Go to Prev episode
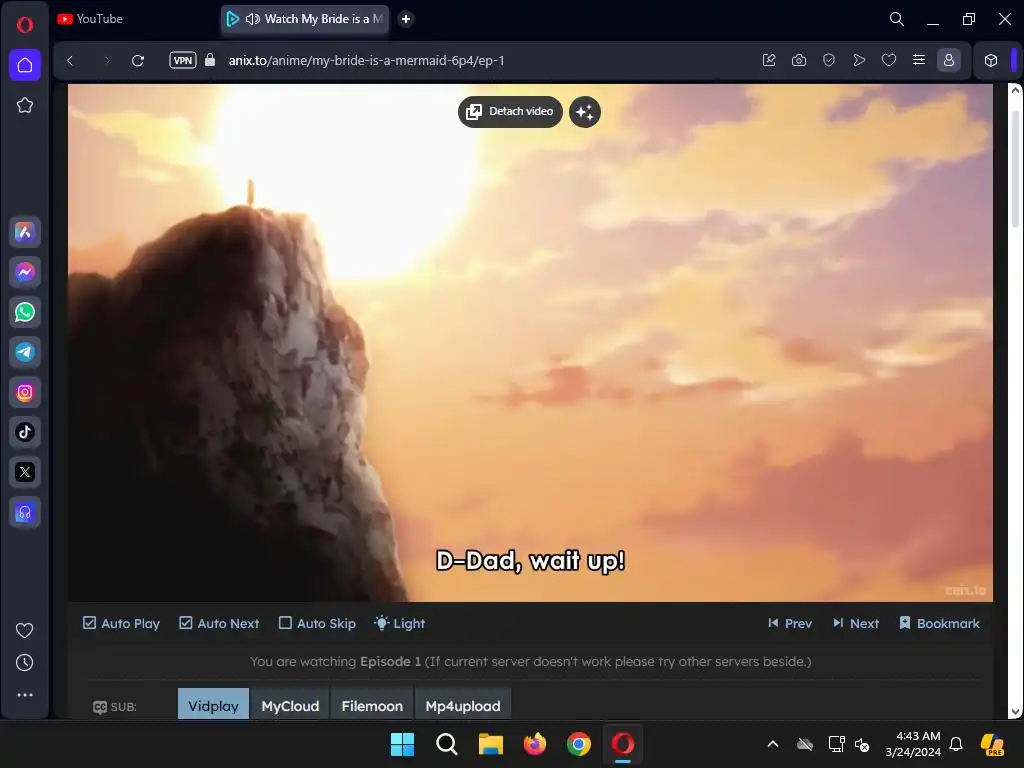This screenshot has height=768, width=1024. point(790,623)
